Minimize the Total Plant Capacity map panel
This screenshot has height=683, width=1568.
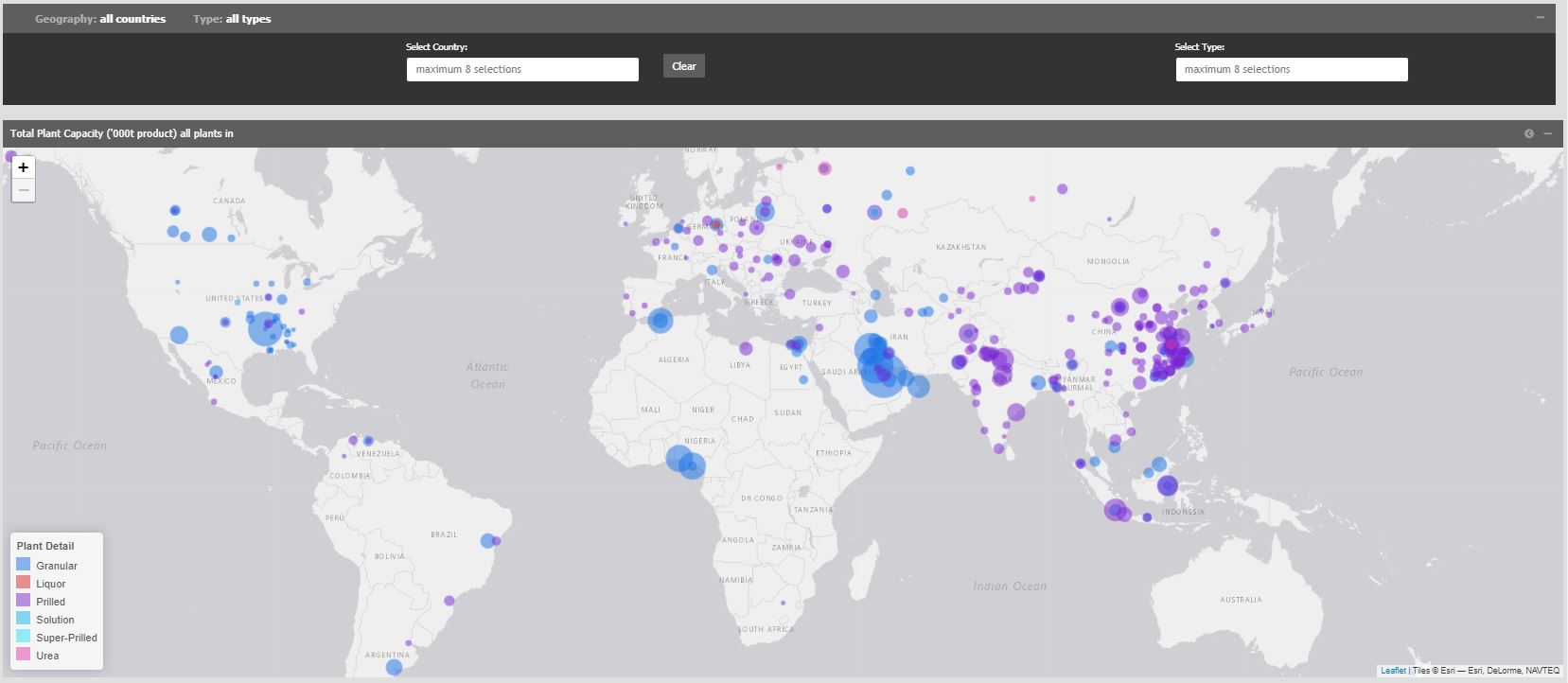pyautogui.click(x=1548, y=133)
